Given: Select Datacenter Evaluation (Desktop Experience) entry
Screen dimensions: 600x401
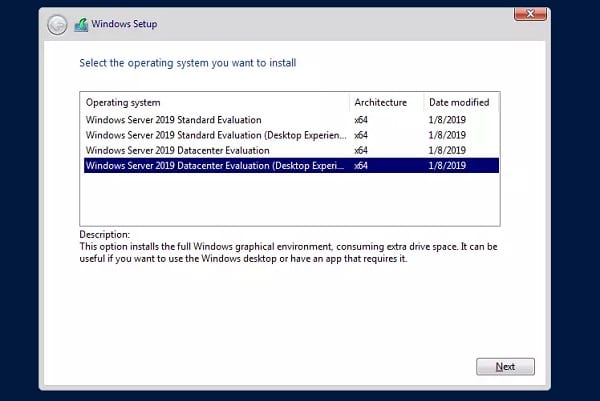Looking at the screenshot, I should (216, 165).
